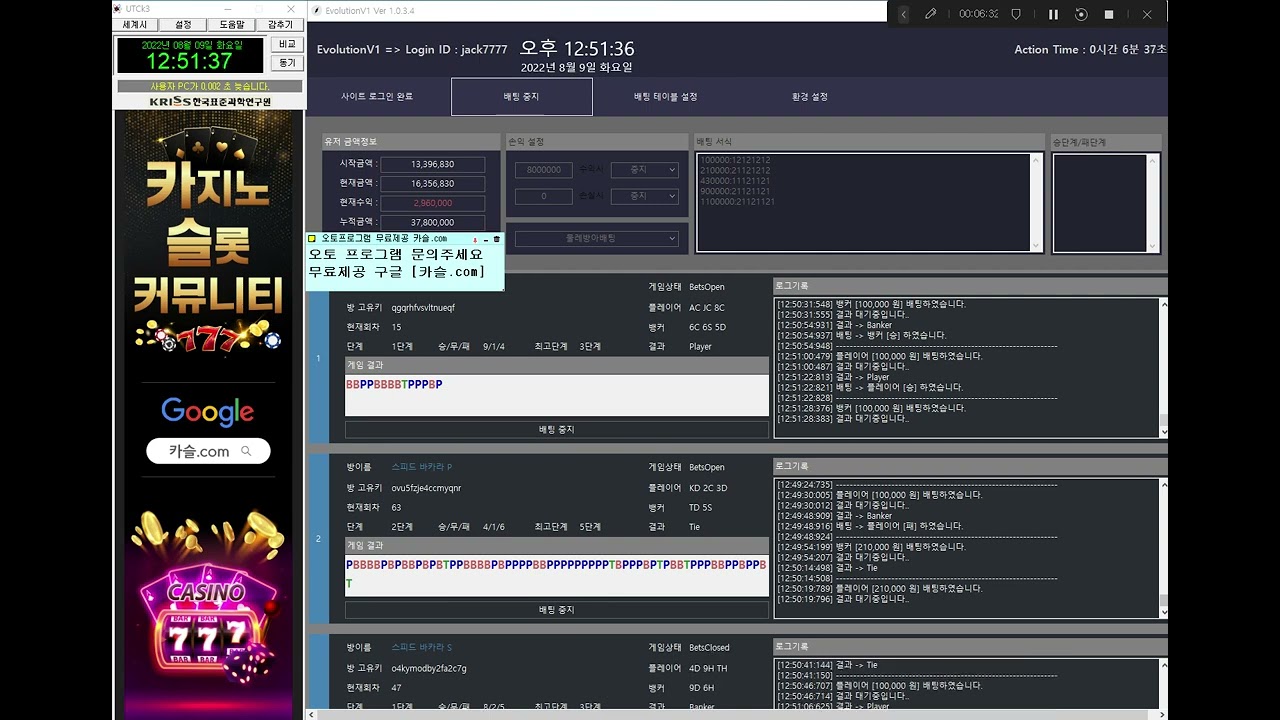Open the 도움말 menu in UTCk3

click(231, 24)
